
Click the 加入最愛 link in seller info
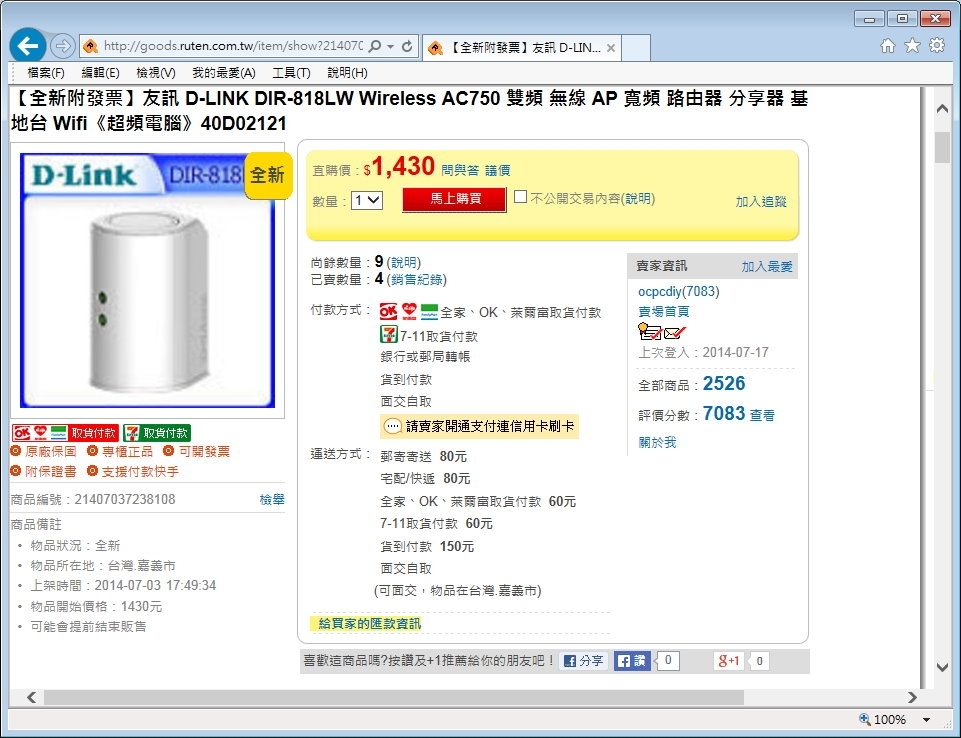767,266
